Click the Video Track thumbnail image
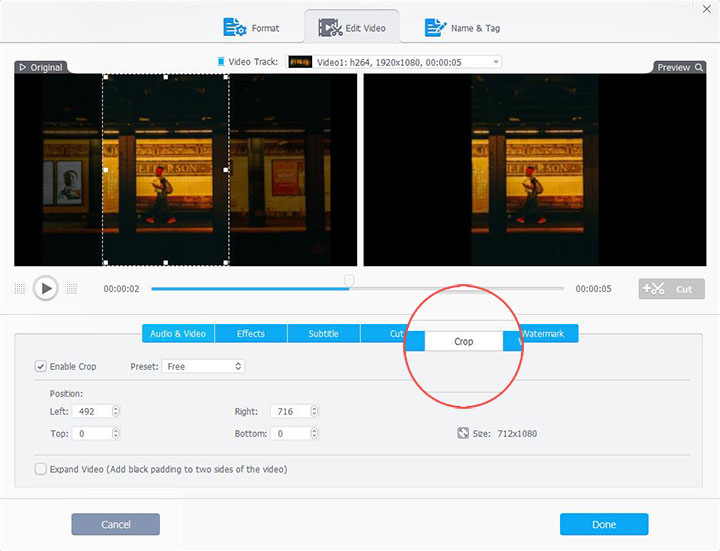Screen dimensions: 720x551 (x=300, y=62)
